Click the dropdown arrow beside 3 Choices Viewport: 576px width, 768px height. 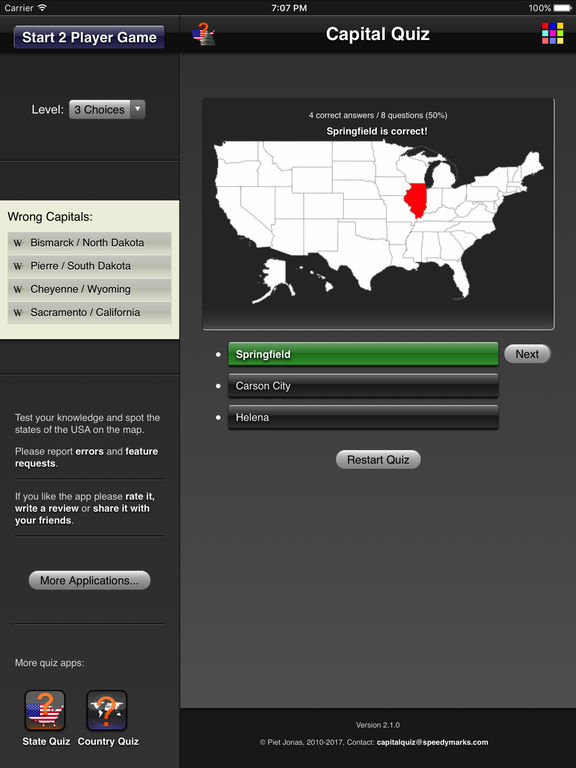(138, 109)
